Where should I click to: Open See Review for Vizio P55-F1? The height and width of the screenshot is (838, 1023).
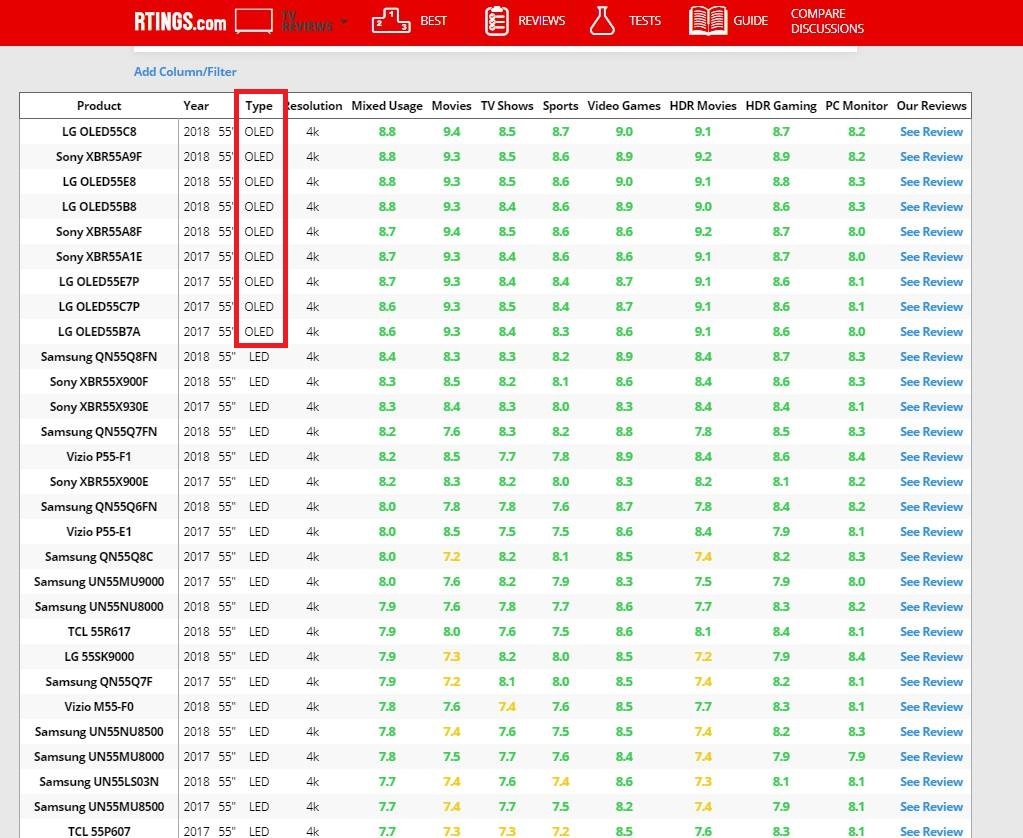(932, 457)
